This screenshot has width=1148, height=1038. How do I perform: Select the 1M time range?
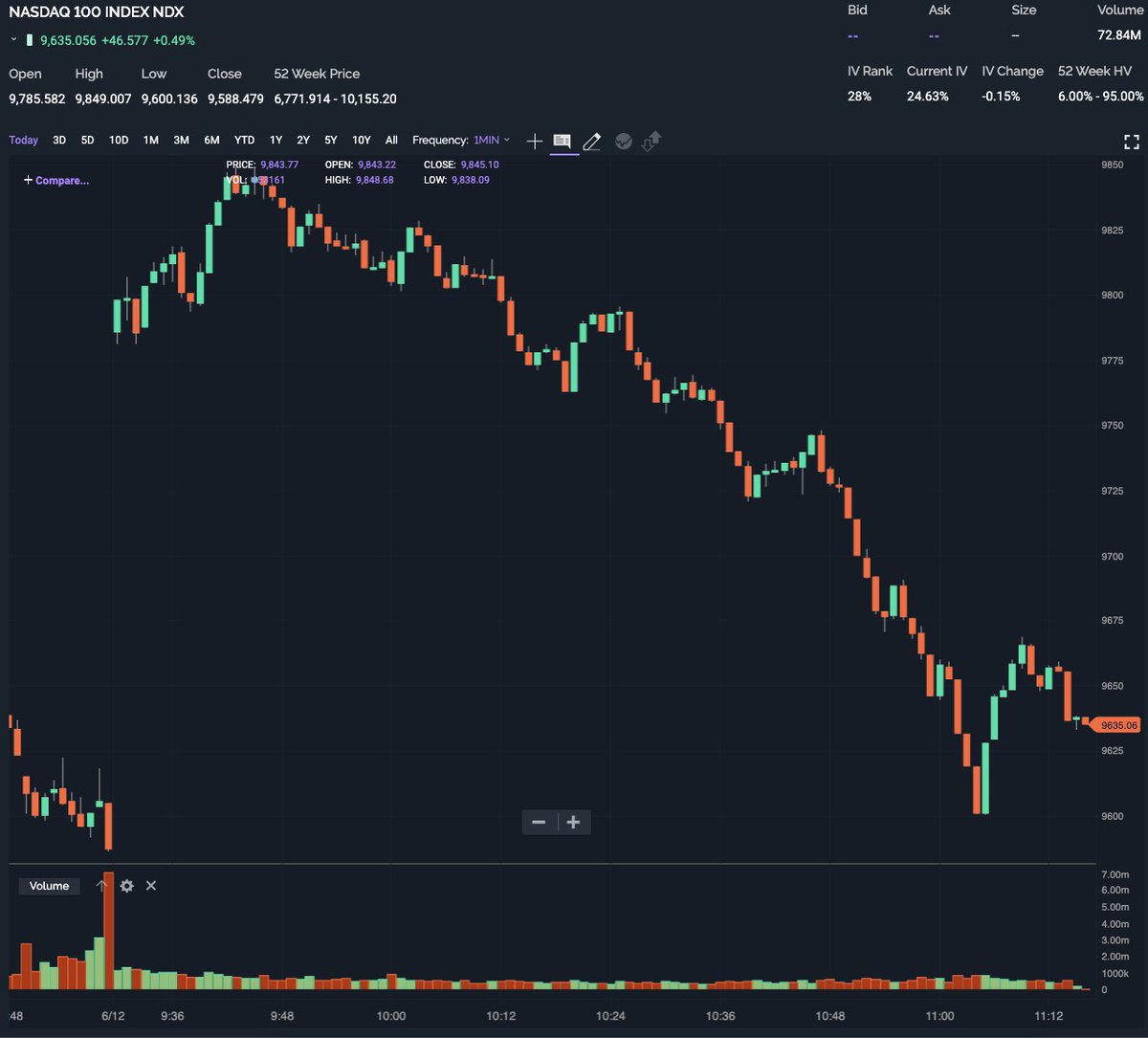point(151,140)
